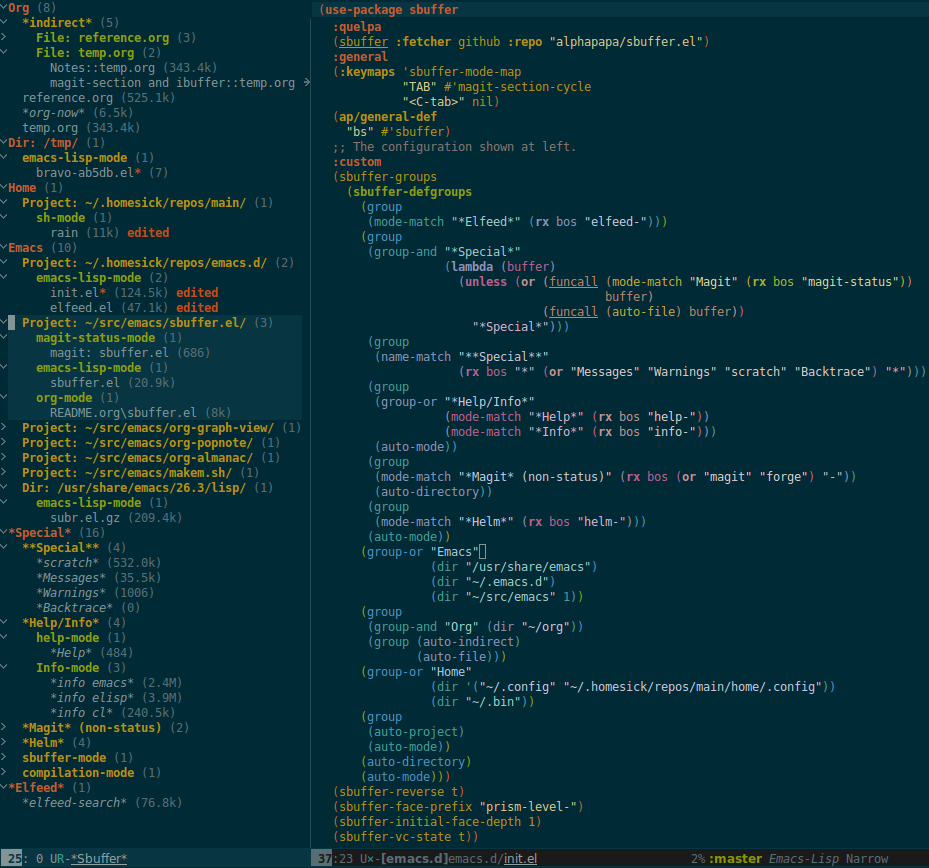Screen dimensions: 929x868
Task: Expand the org-popnote project chevron
Action: tap(4, 442)
